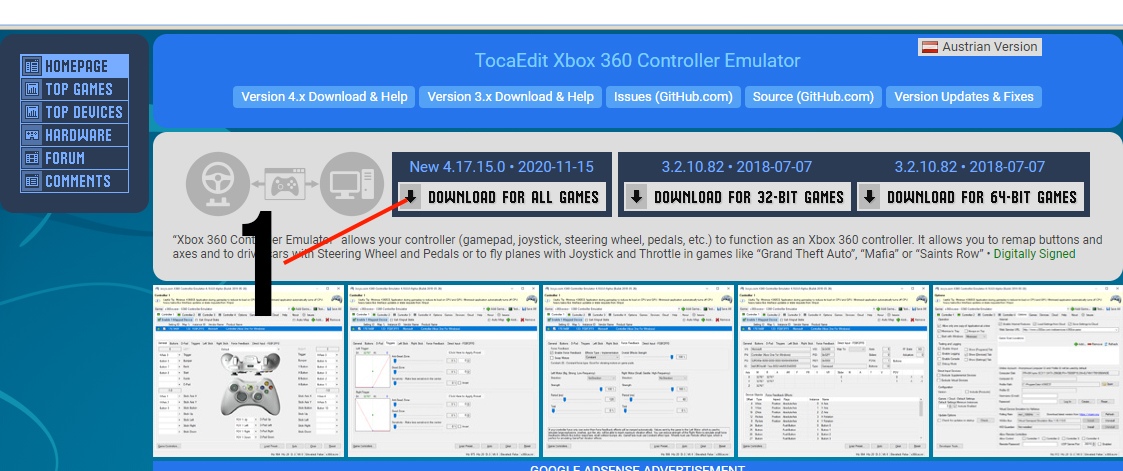Click the Forum sidebar icon

[32, 158]
